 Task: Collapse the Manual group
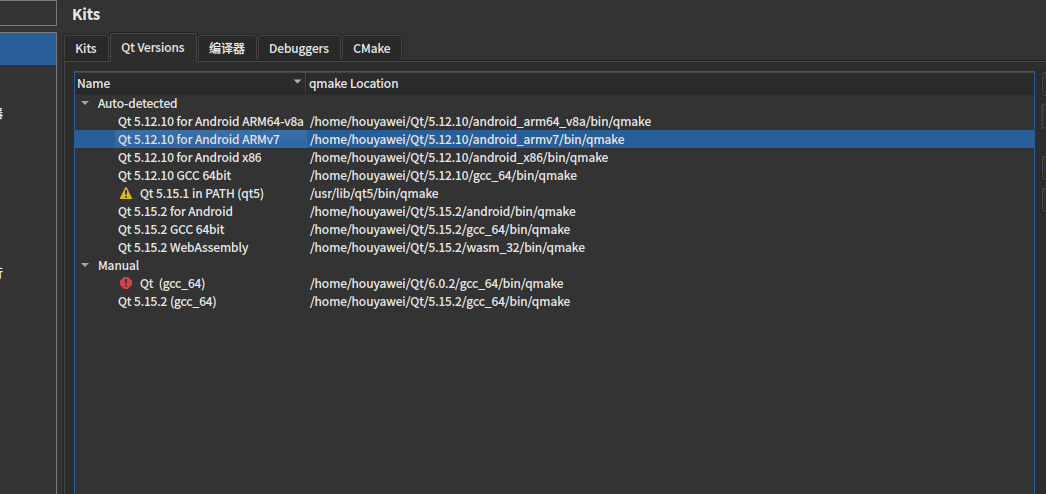point(85,266)
